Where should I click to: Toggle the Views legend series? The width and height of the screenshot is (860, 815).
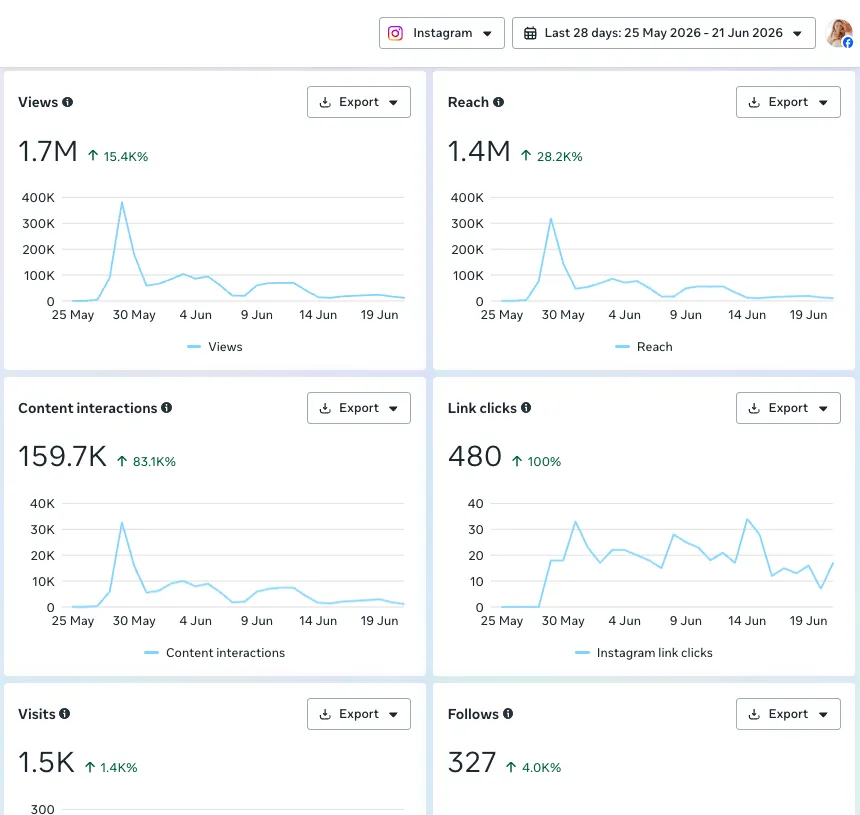(x=214, y=347)
